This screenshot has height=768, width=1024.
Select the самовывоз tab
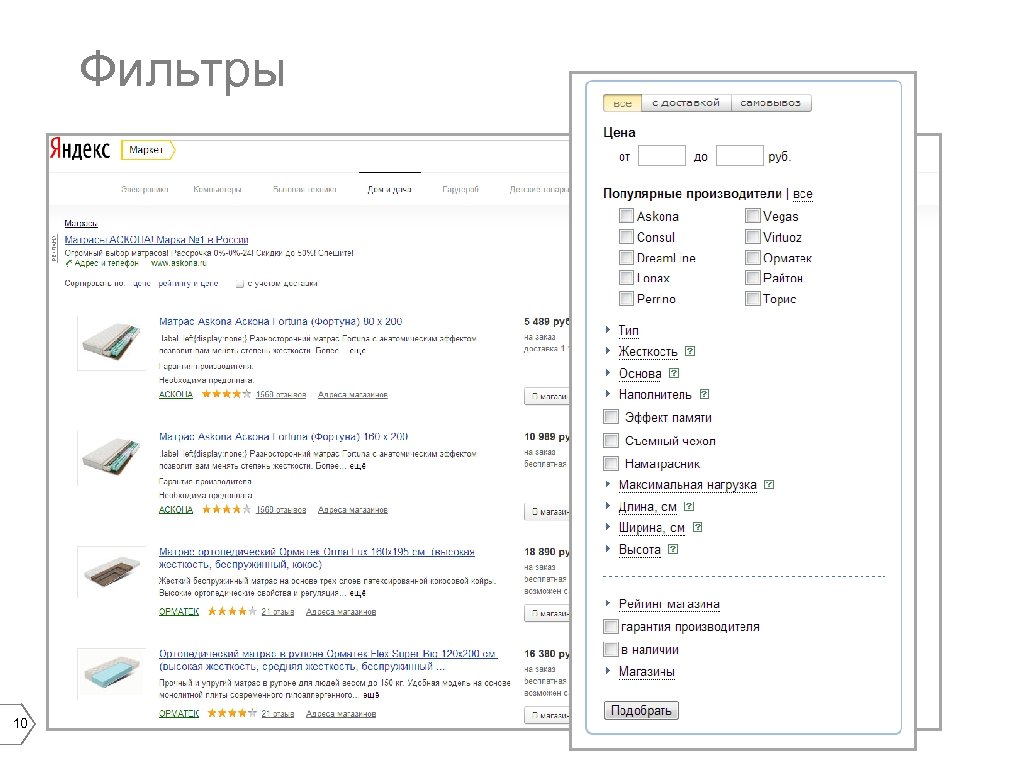[771, 103]
